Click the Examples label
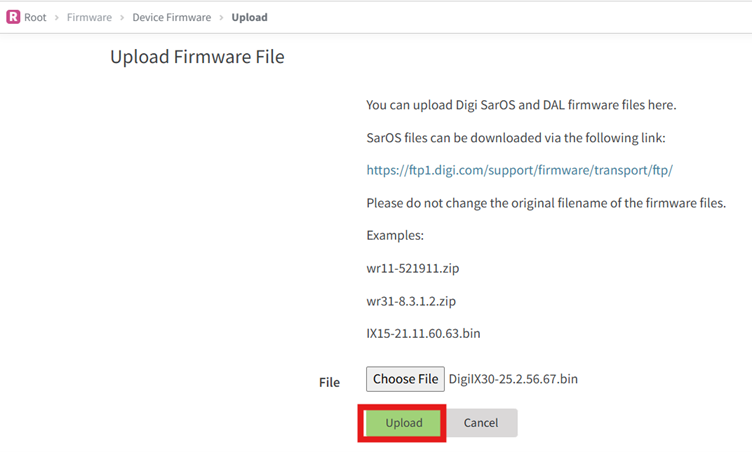 coord(395,236)
